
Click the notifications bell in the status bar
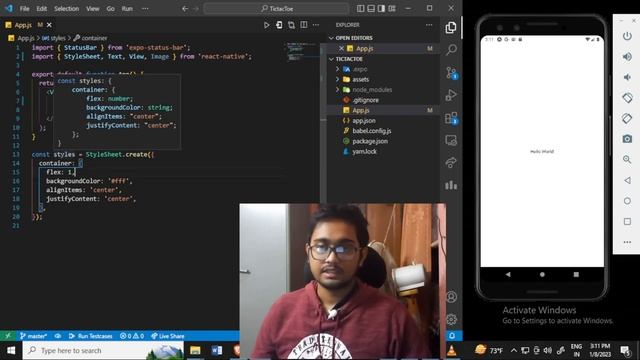point(452,336)
